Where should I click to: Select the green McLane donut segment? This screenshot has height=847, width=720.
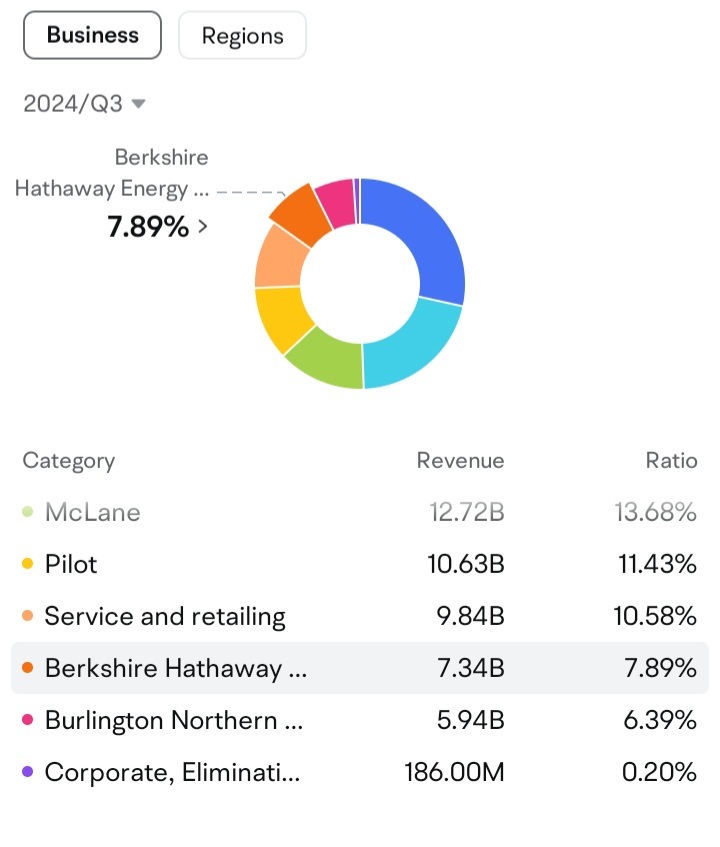pos(328,359)
